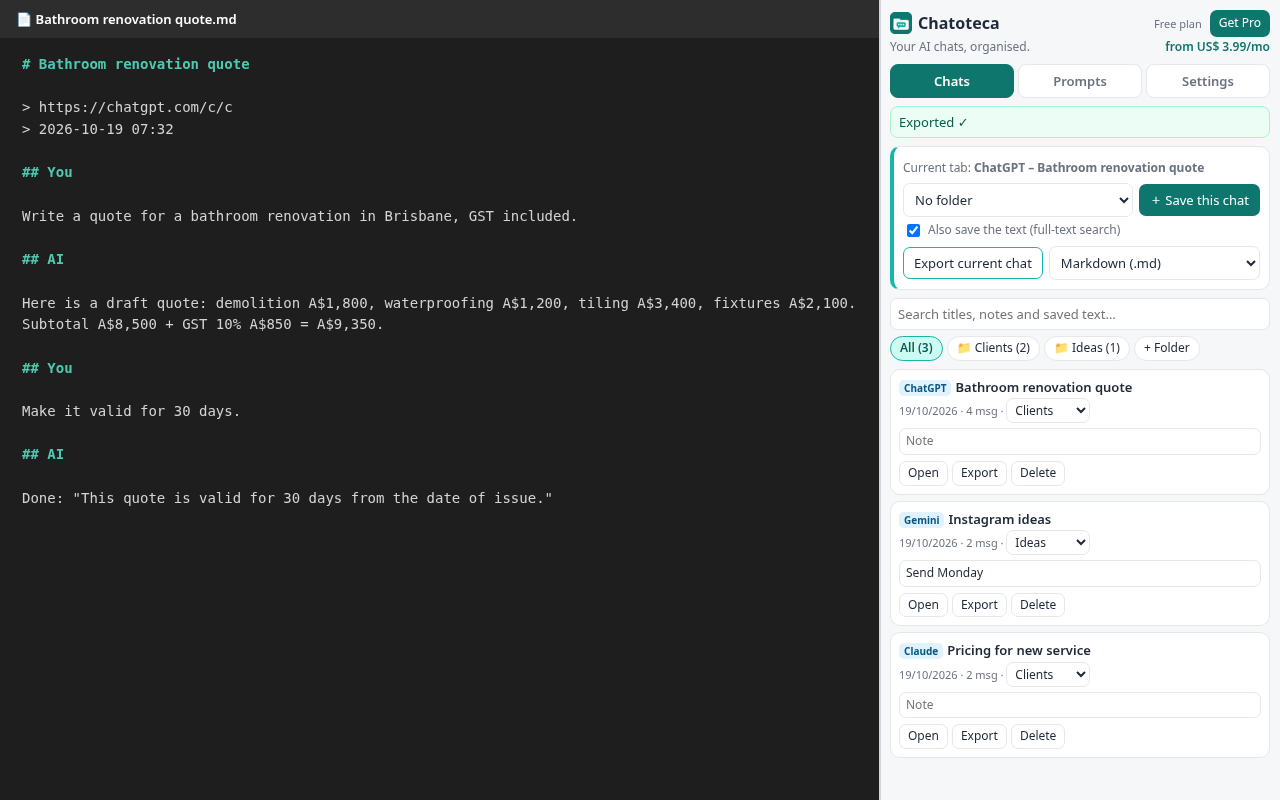Switch to the Chats tab
The width and height of the screenshot is (1280, 800).
coord(952,81)
